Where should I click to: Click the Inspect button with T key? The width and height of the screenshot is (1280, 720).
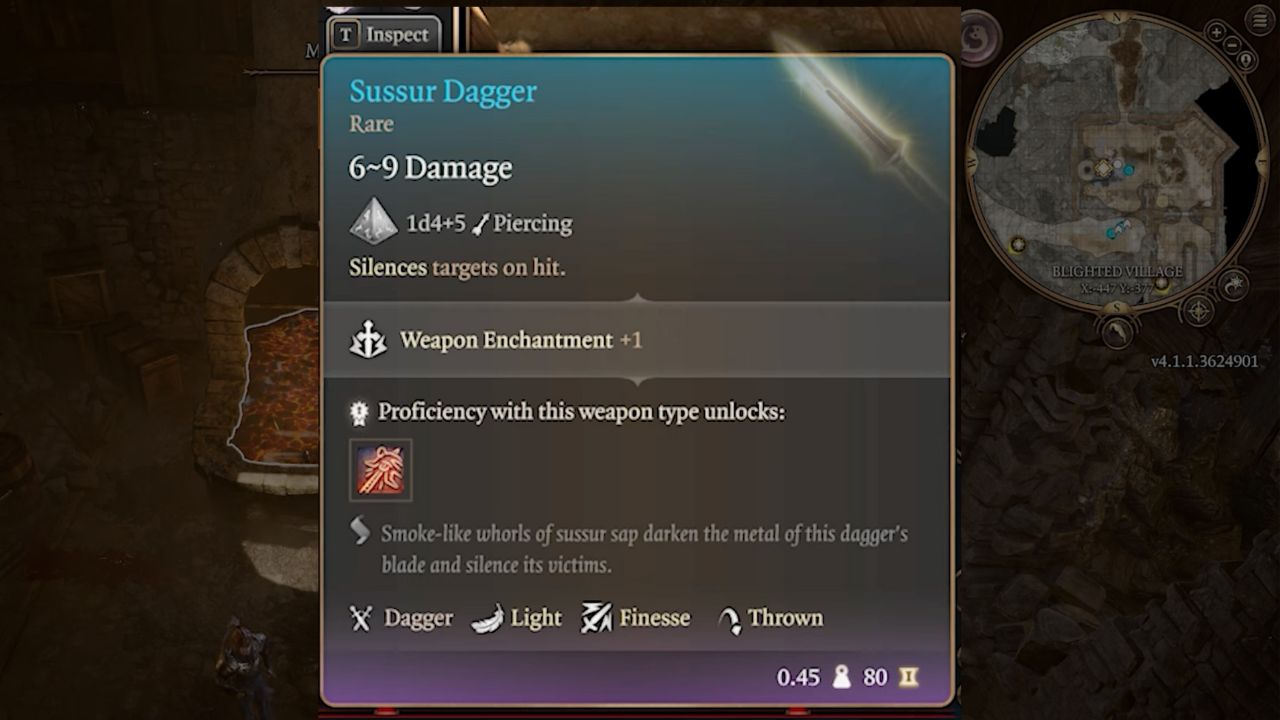[384, 35]
